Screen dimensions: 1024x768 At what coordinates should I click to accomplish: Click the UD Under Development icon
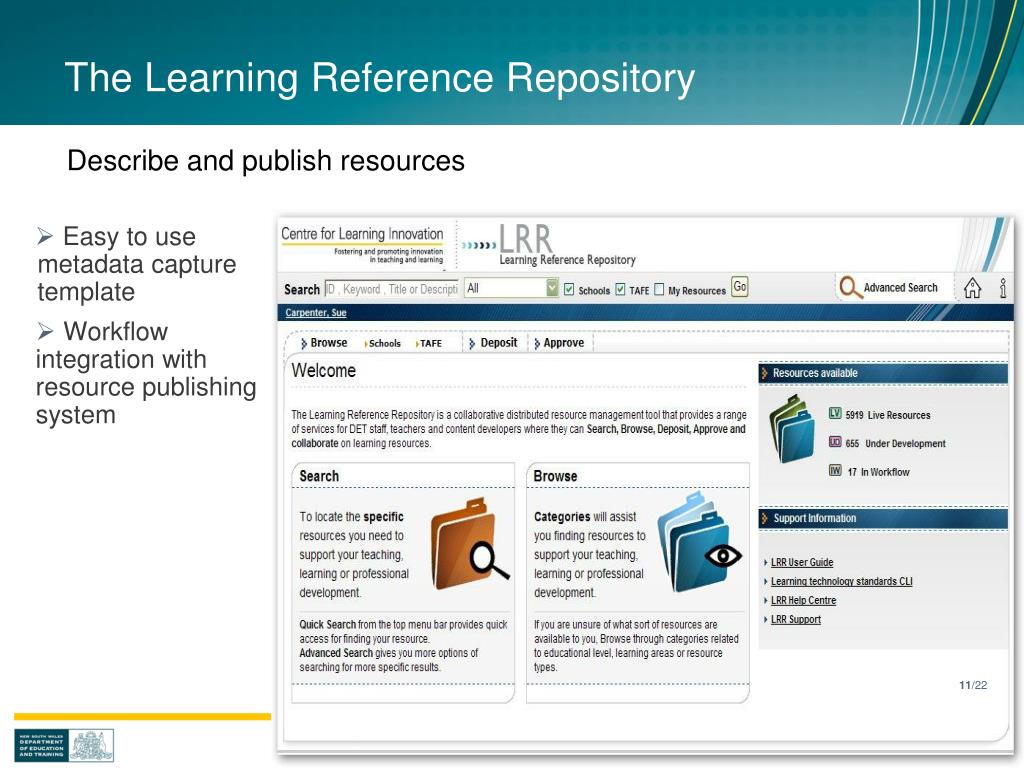[x=835, y=442]
